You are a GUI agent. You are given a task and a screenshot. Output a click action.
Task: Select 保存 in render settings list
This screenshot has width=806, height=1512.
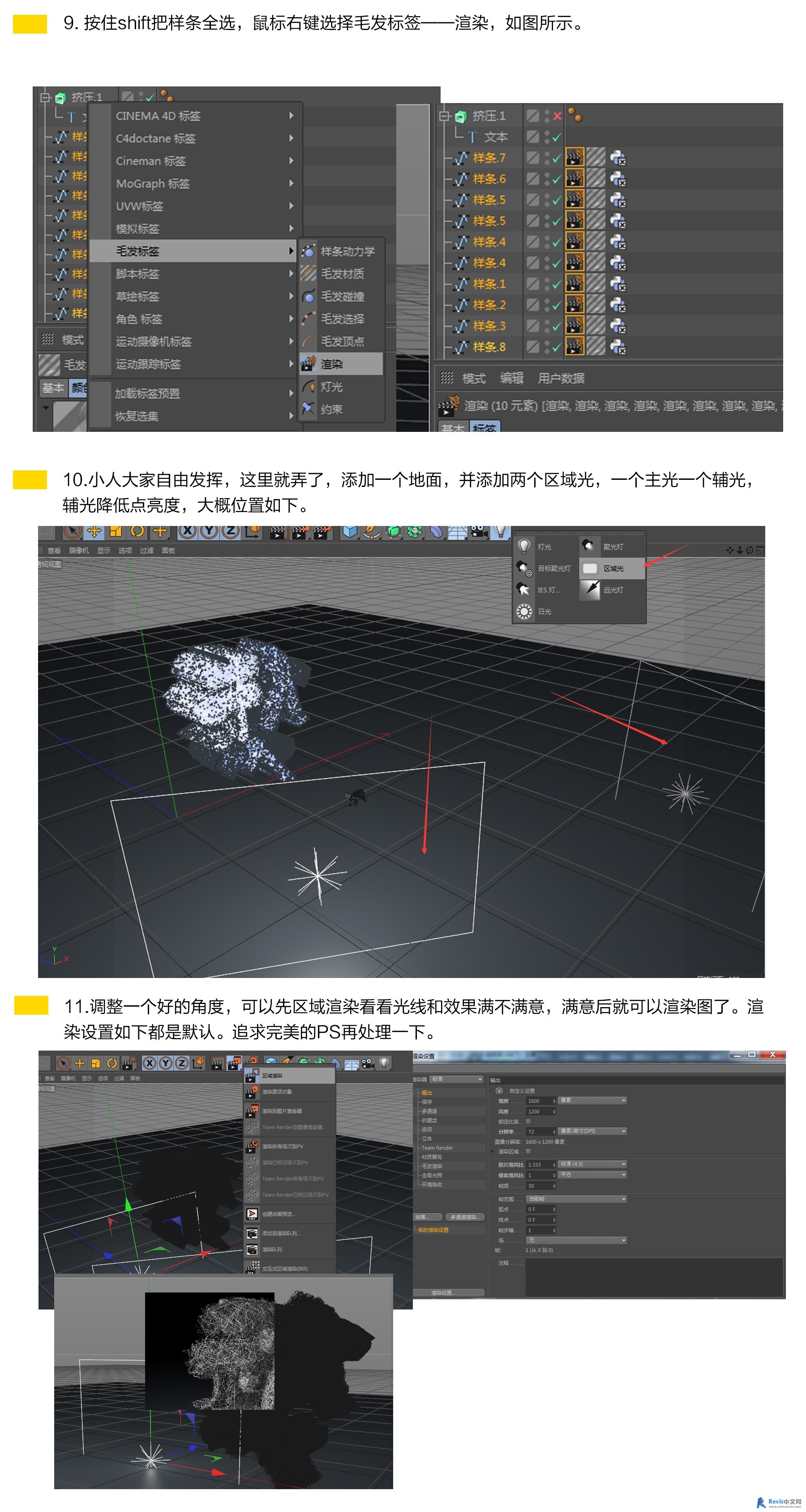(427, 1102)
